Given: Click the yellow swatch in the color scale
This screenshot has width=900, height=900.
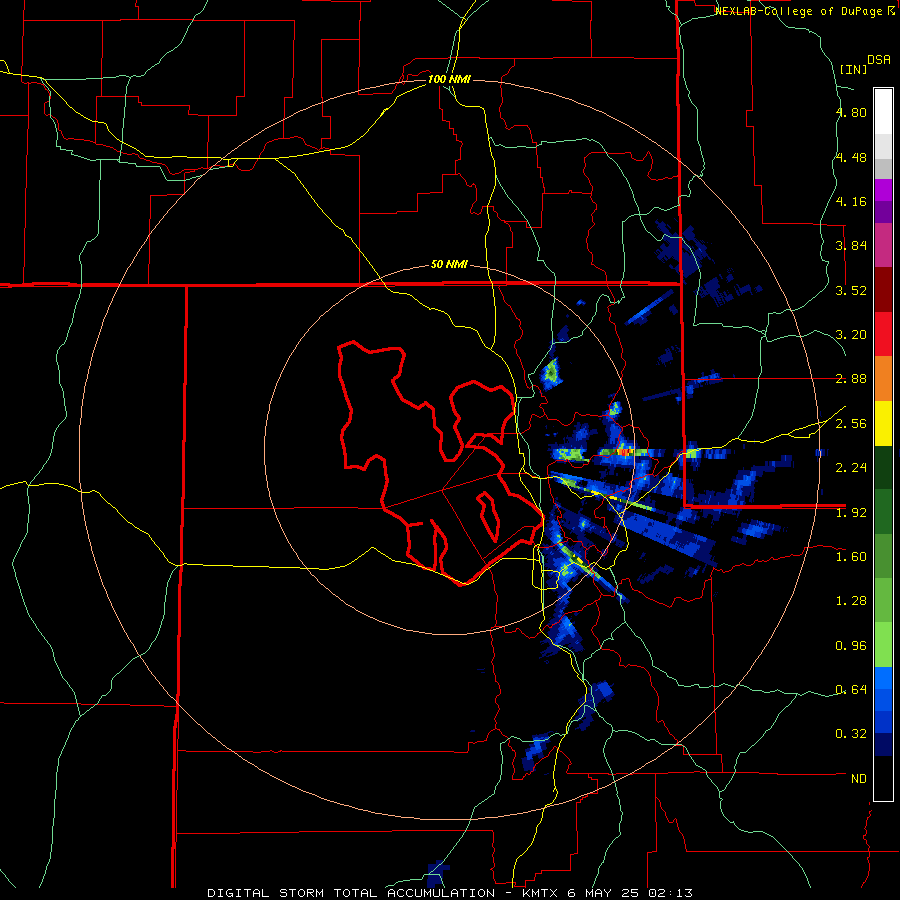Looking at the screenshot, I should [x=883, y=424].
